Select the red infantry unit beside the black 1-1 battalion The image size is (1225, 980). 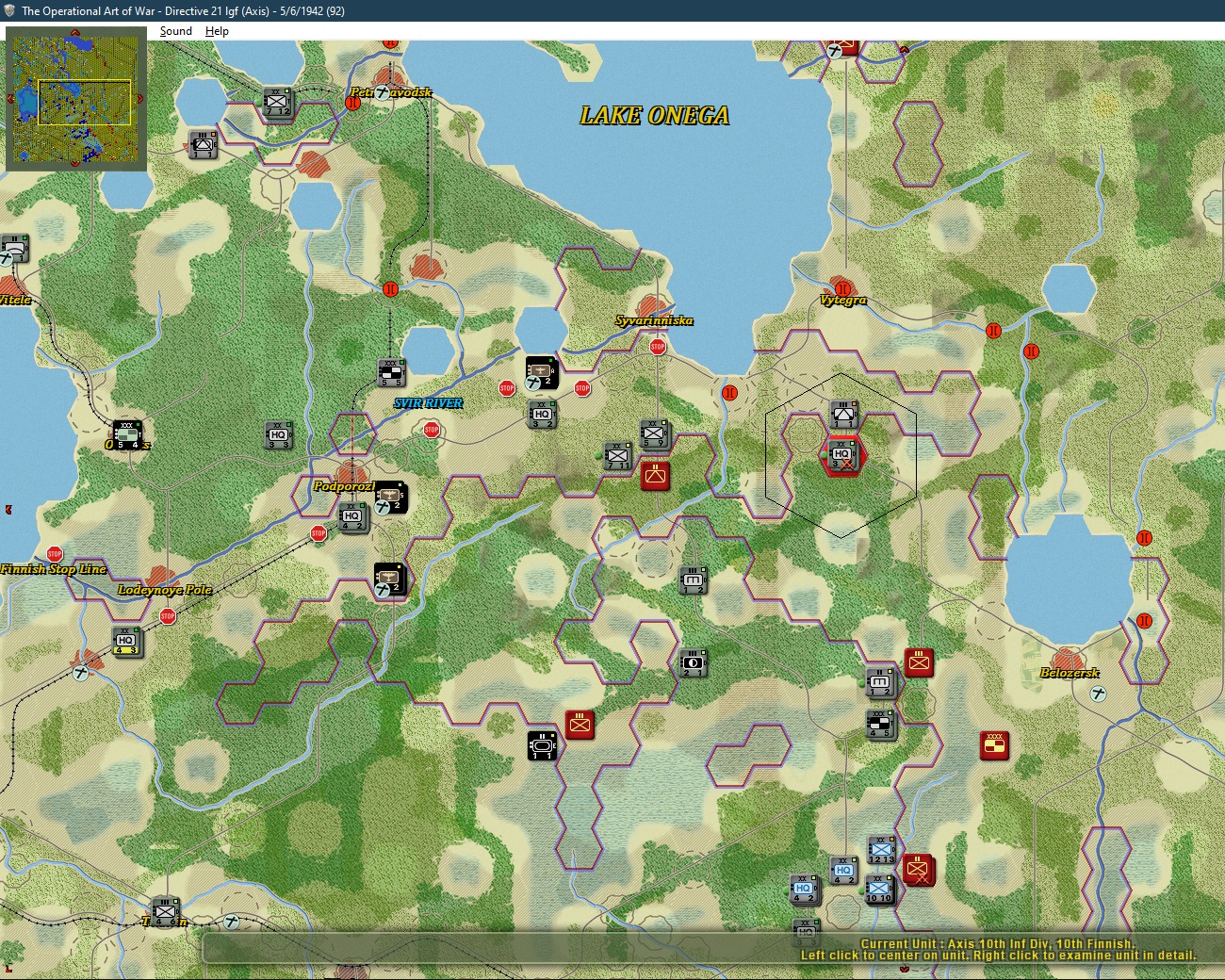click(580, 725)
